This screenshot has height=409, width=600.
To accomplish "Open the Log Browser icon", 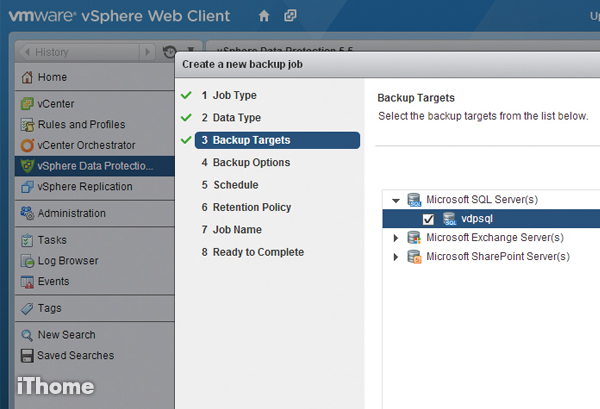I will (x=28, y=261).
